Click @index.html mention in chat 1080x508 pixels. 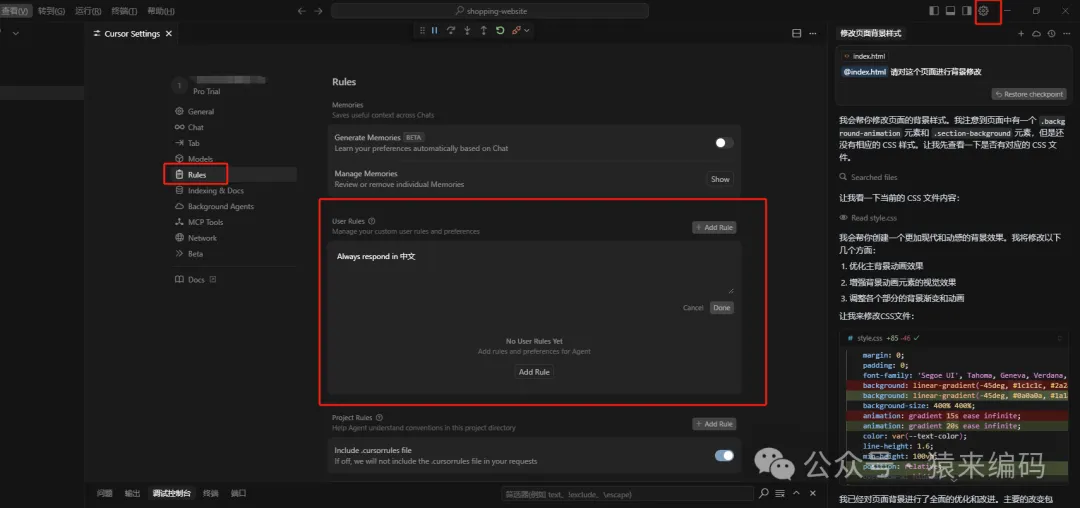(864, 72)
